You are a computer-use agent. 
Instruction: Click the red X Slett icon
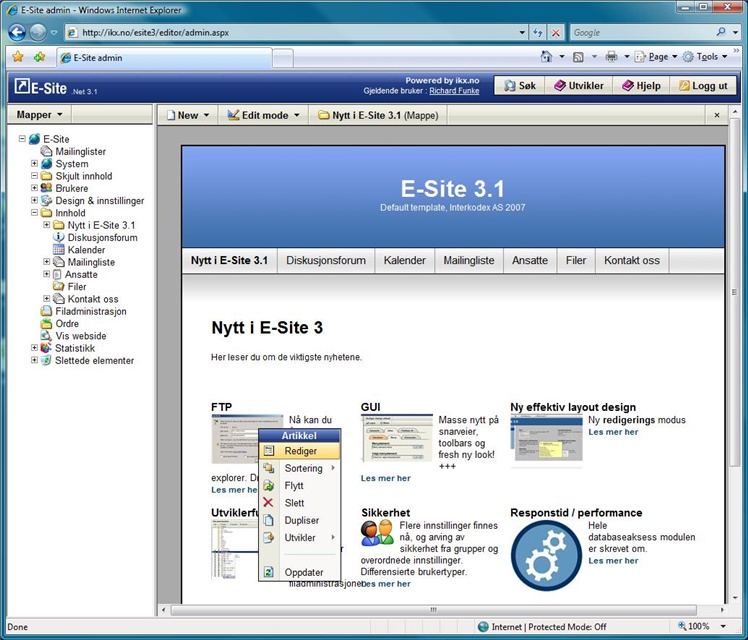click(268, 503)
